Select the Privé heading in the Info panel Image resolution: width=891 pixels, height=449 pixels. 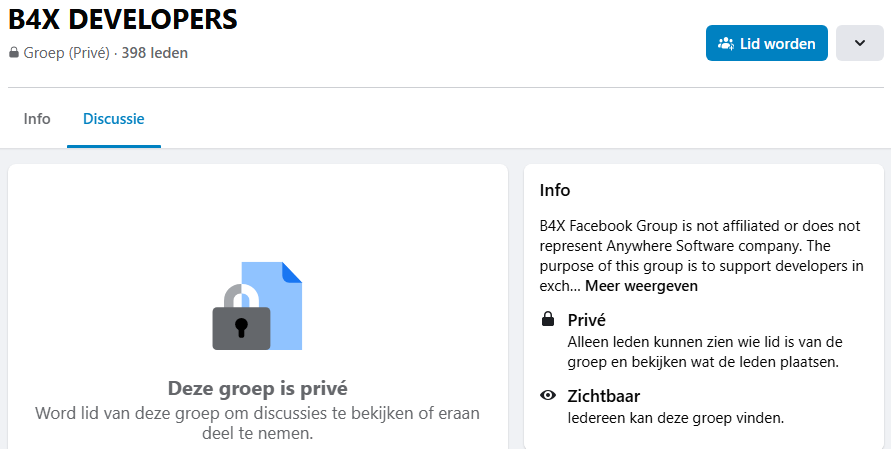[x=587, y=320]
